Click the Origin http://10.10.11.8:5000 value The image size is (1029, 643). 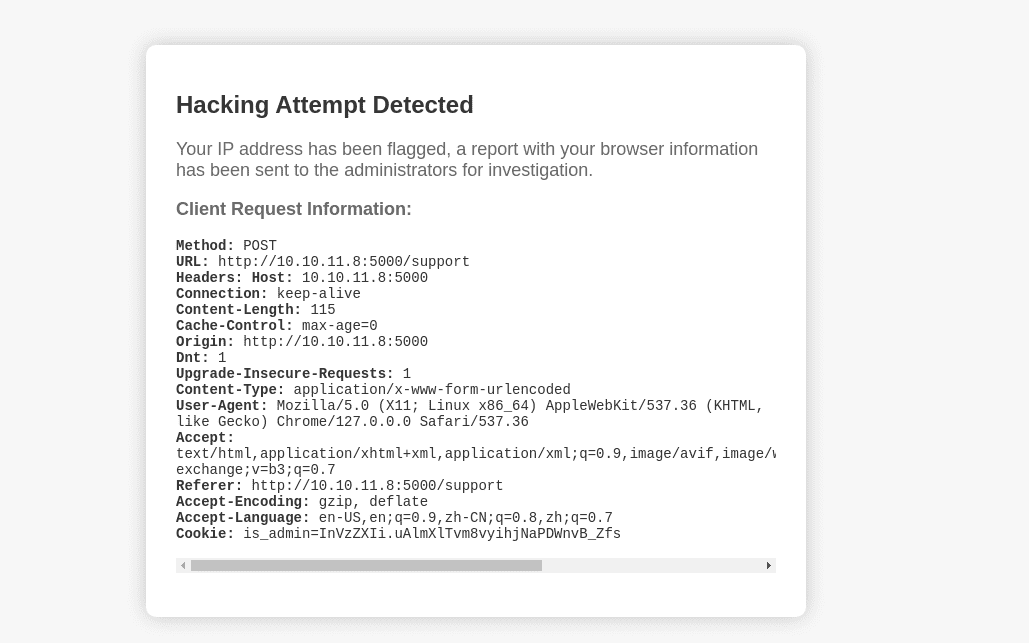(x=335, y=342)
